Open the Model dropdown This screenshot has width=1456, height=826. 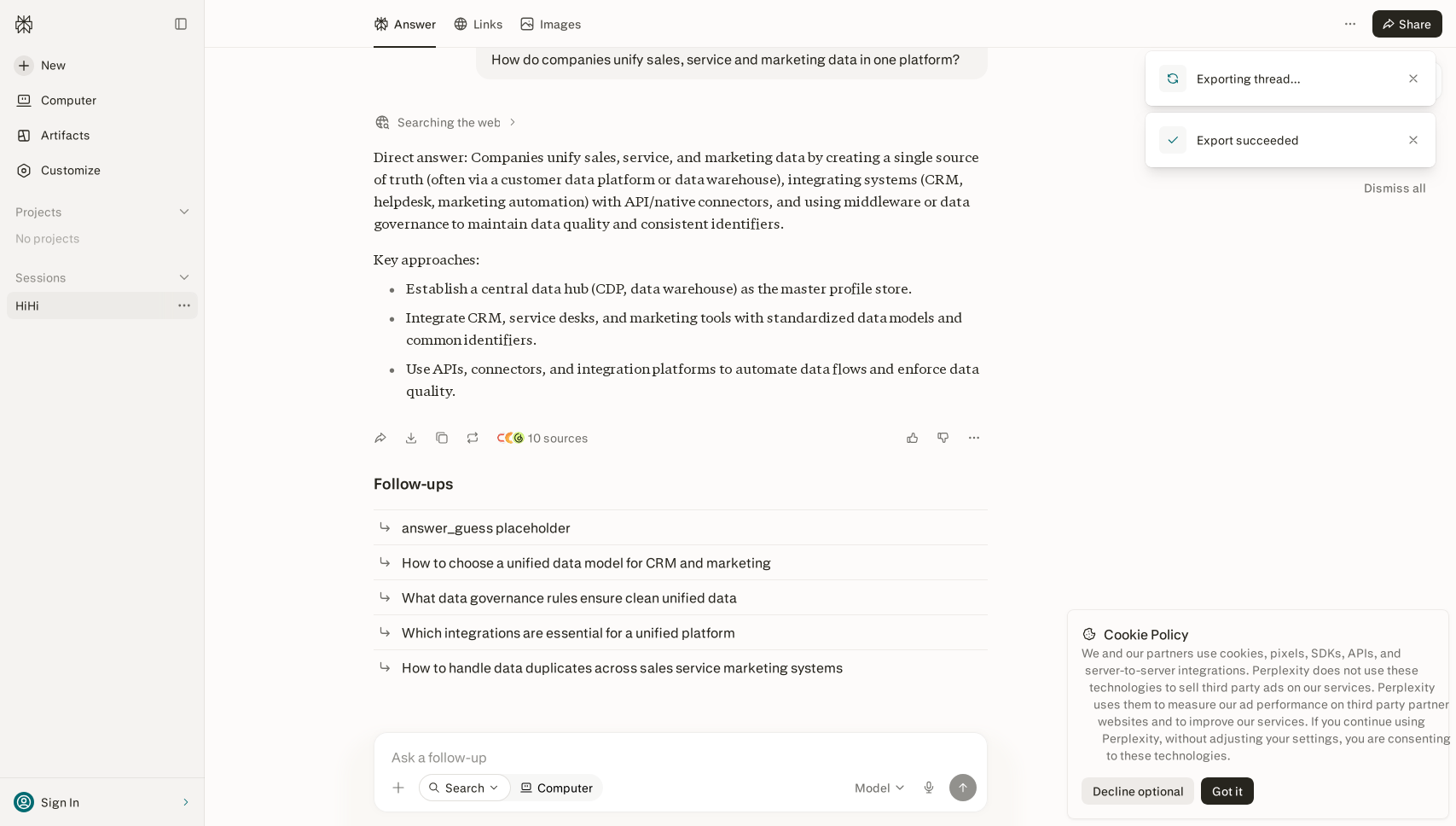click(879, 788)
